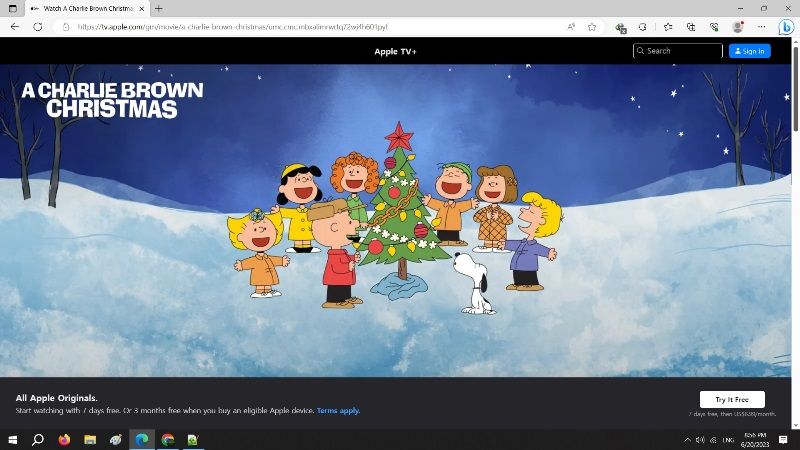The image size is (800, 450).
Task: Launch Firefox from the taskbar
Action: 64,440
